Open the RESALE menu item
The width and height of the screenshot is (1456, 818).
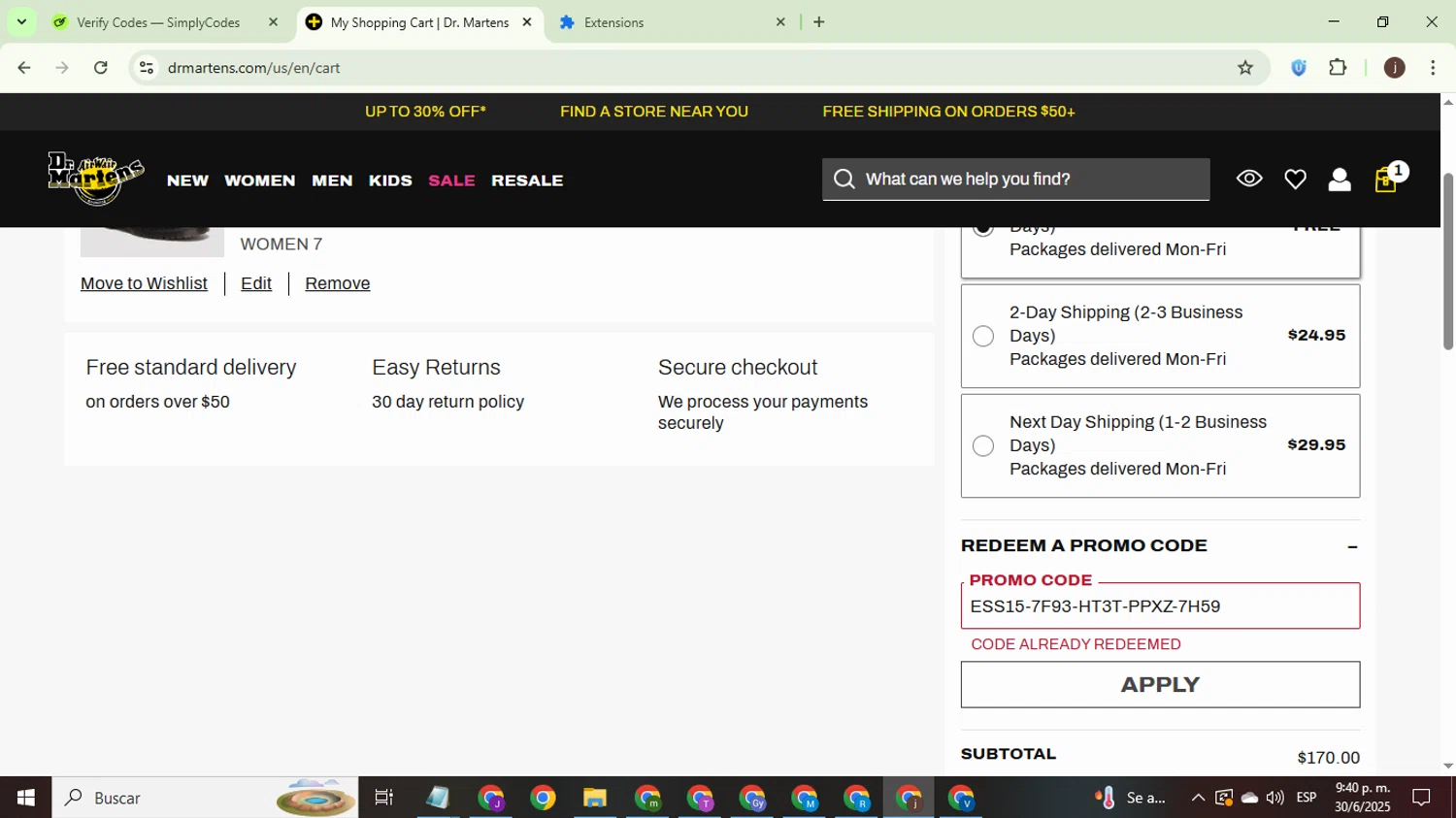(527, 180)
